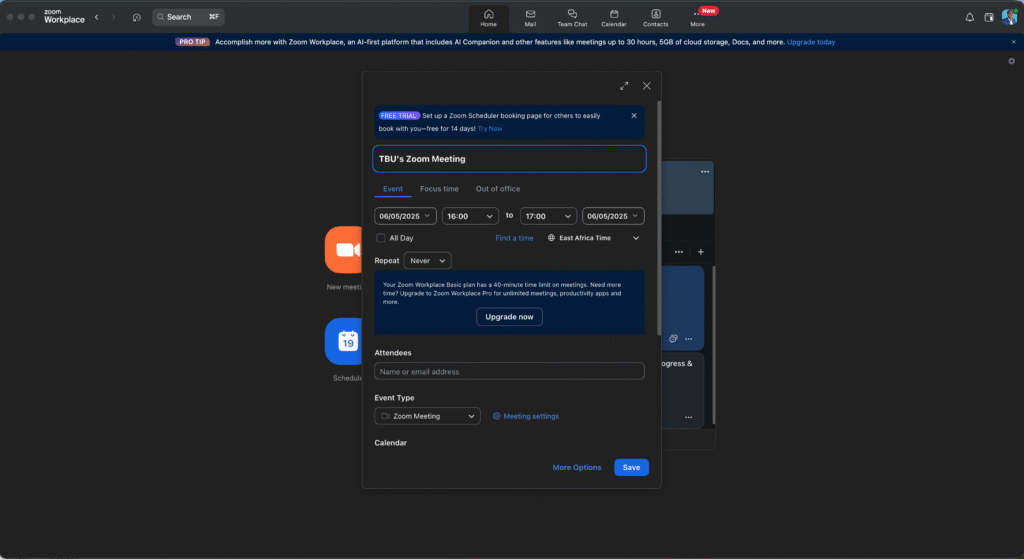Open the More menu with New badge
The height and width of the screenshot is (559, 1024).
click(697, 18)
